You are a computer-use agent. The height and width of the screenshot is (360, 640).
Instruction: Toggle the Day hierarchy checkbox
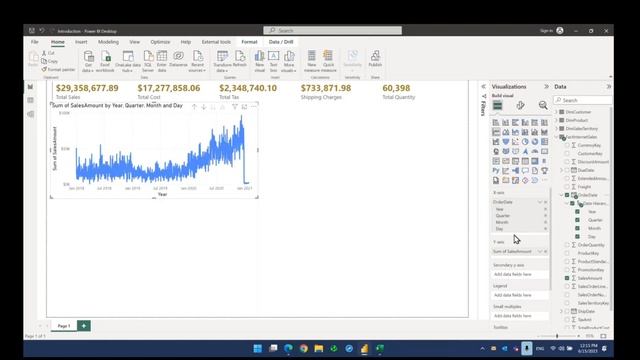pos(577,237)
